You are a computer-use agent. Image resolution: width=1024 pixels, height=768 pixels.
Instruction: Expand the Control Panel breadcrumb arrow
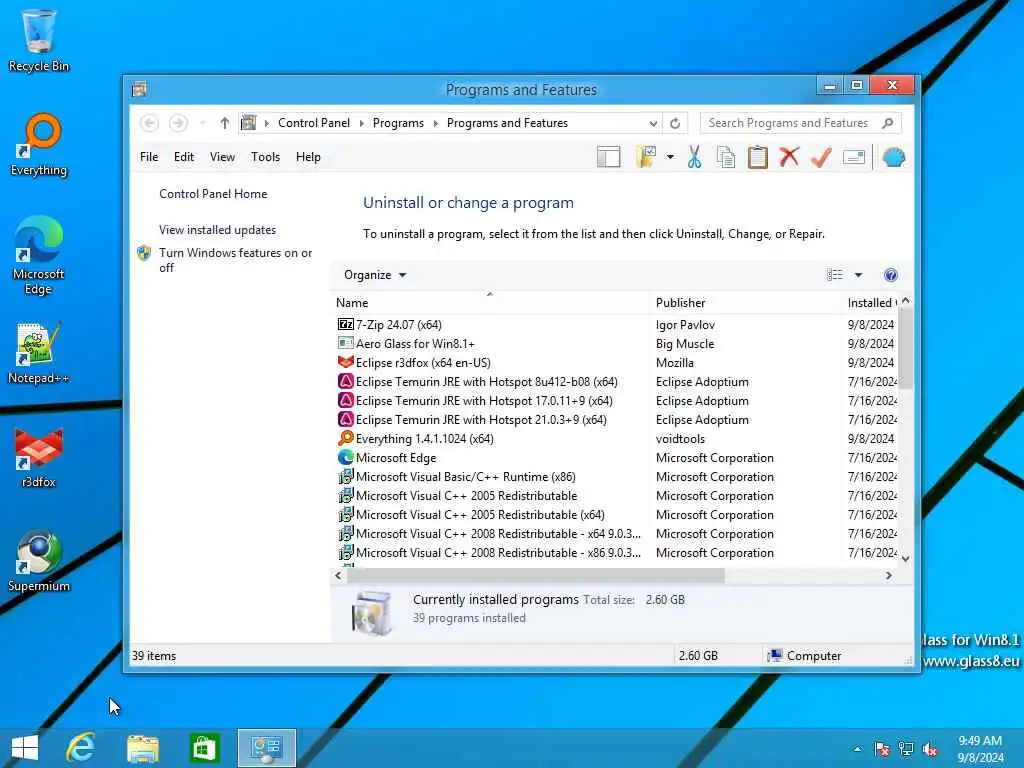(361, 123)
